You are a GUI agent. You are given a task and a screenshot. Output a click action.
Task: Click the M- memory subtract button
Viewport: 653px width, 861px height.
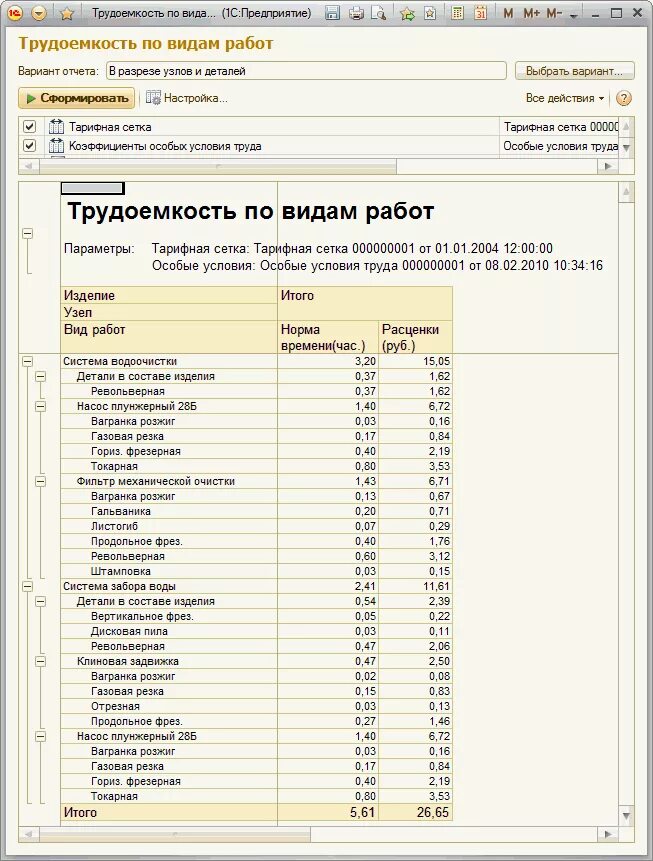(554, 13)
